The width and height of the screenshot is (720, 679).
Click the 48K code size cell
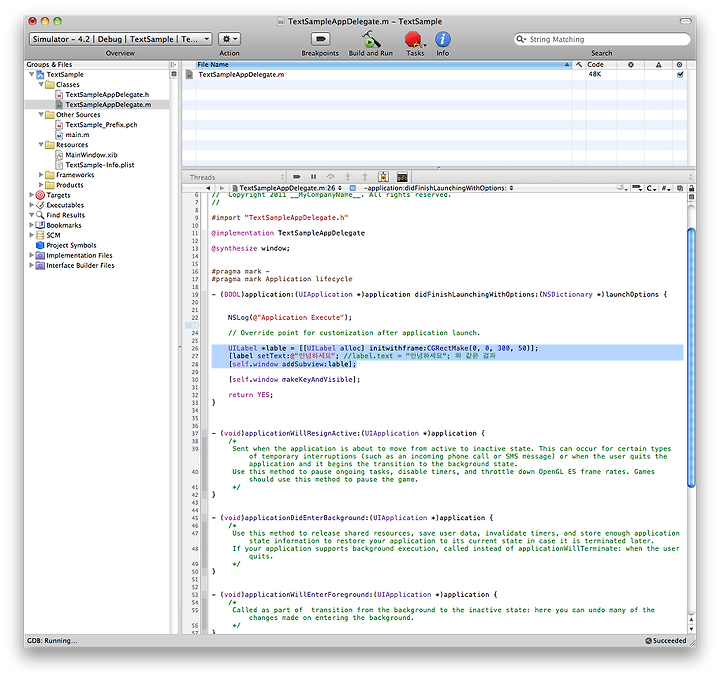(595, 74)
